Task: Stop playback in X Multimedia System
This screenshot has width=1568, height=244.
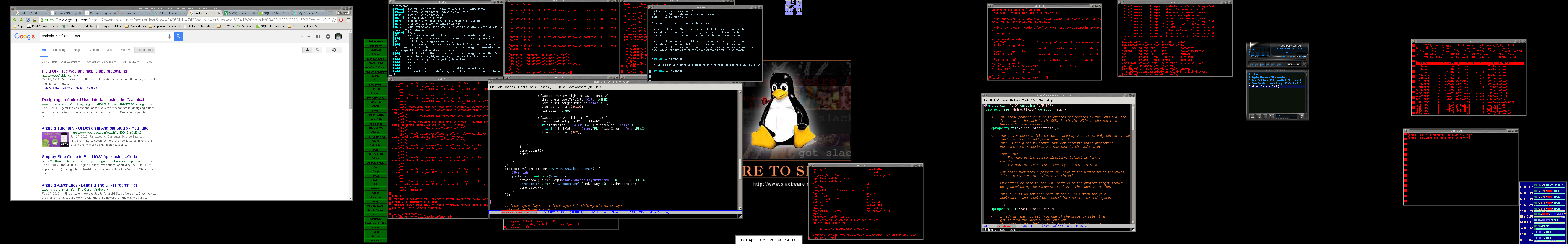Action: [1268, 65]
